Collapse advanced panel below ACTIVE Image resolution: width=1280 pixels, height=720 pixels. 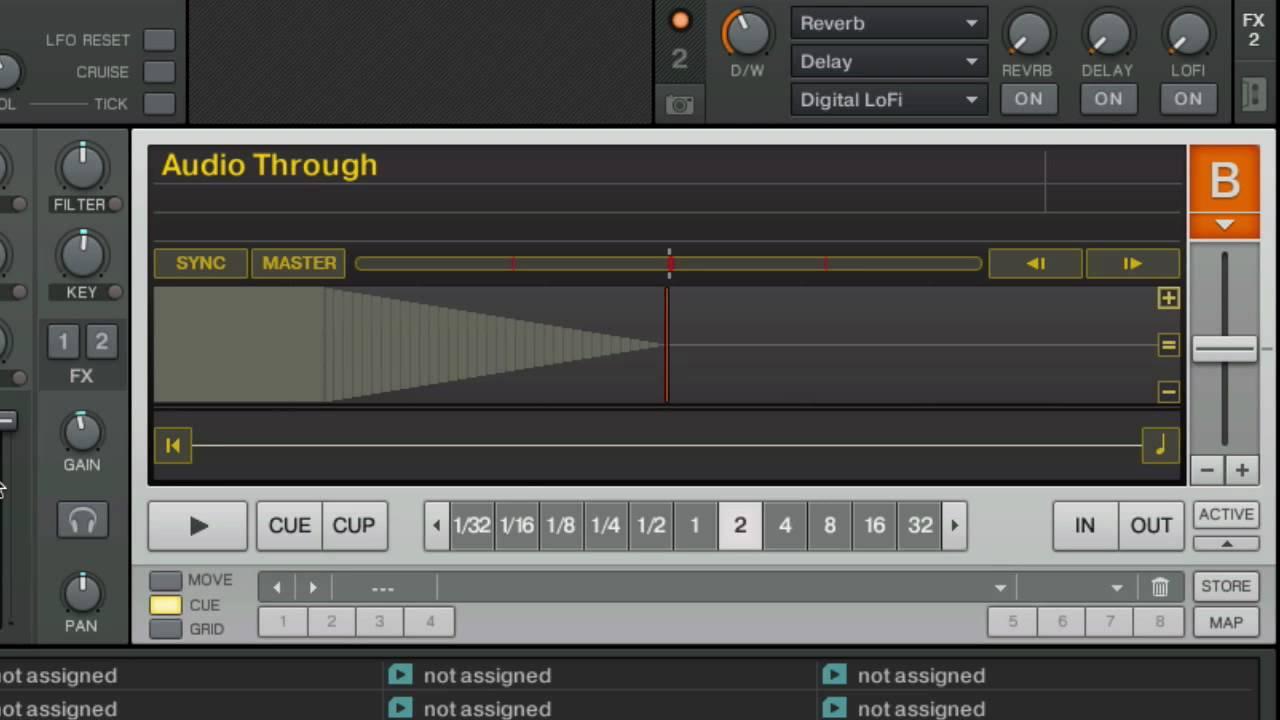[1226, 543]
